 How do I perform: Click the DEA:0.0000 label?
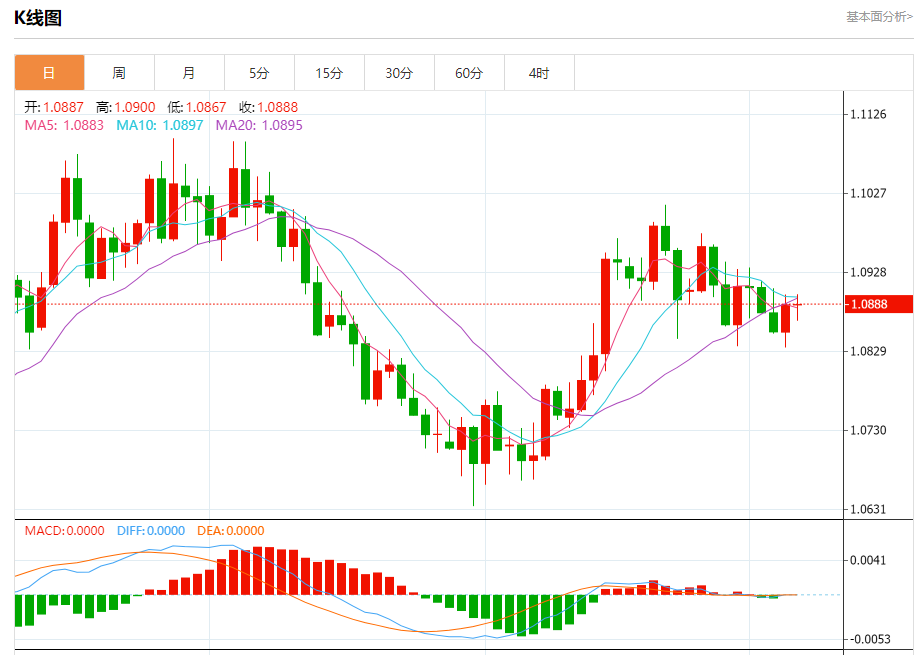[x=231, y=531]
